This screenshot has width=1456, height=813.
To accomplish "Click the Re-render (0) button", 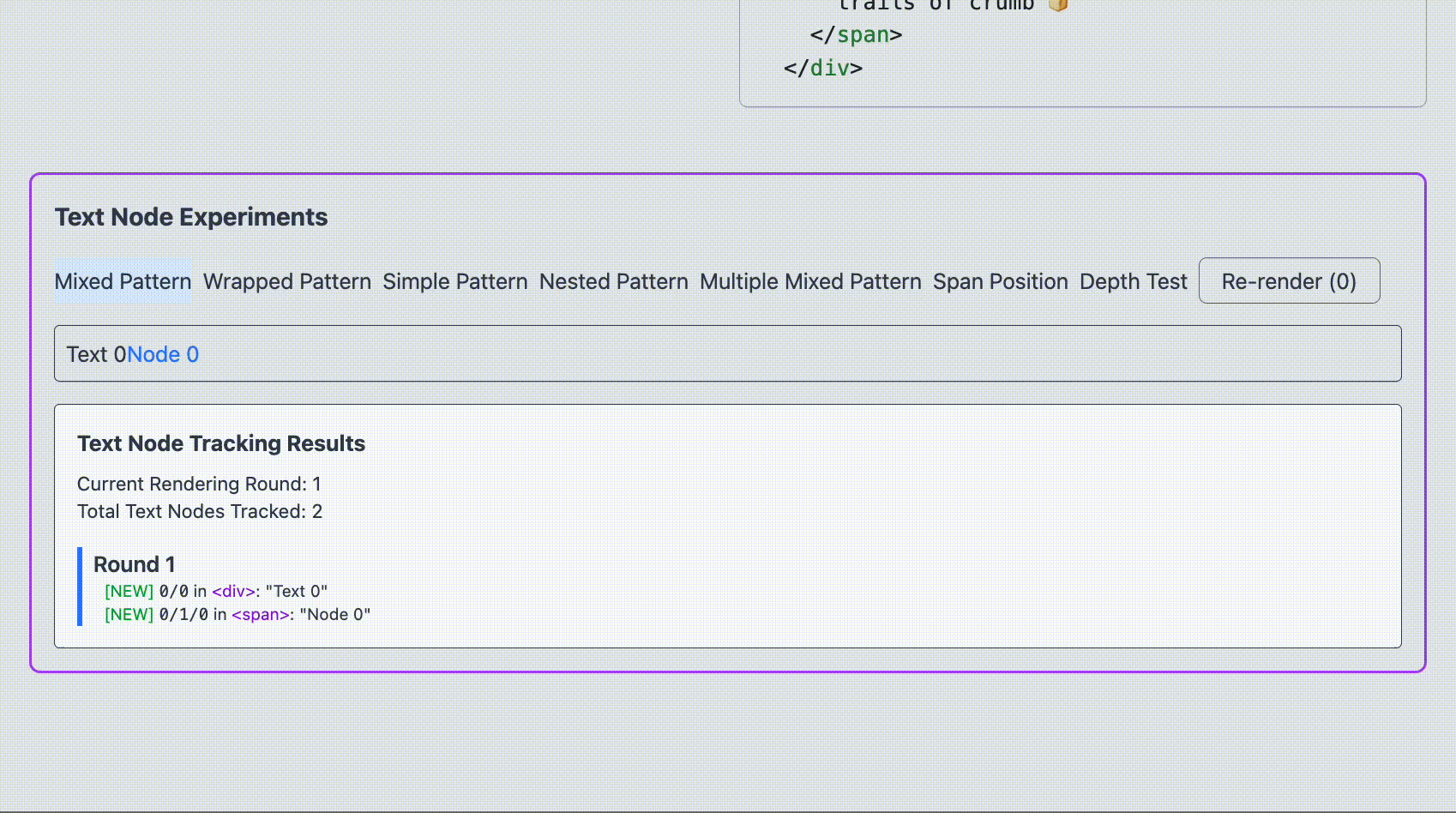I will [1289, 280].
